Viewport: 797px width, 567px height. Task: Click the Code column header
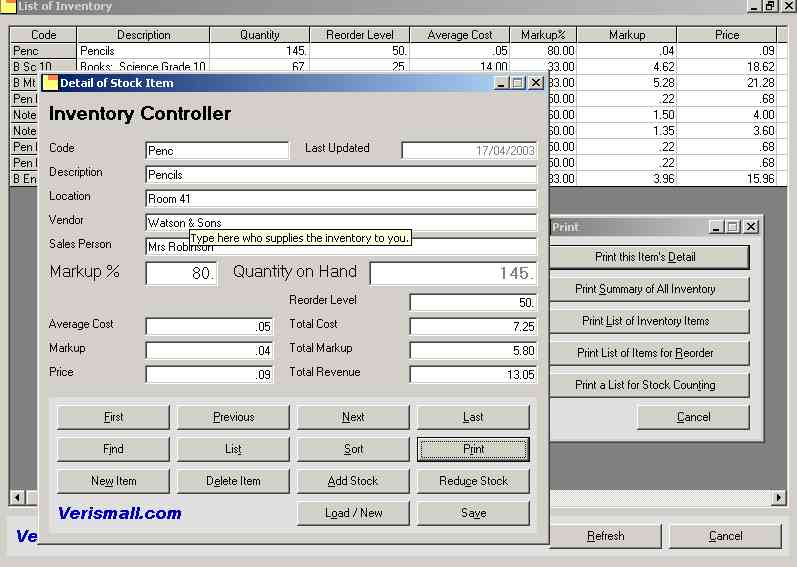tap(43, 35)
